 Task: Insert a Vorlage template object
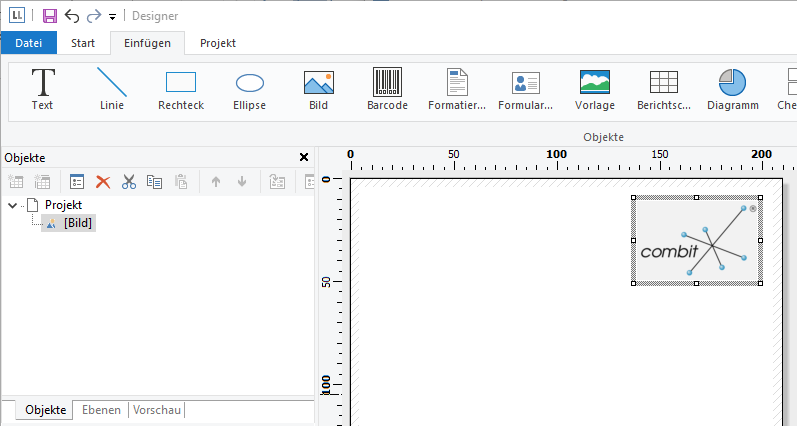[595, 88]
